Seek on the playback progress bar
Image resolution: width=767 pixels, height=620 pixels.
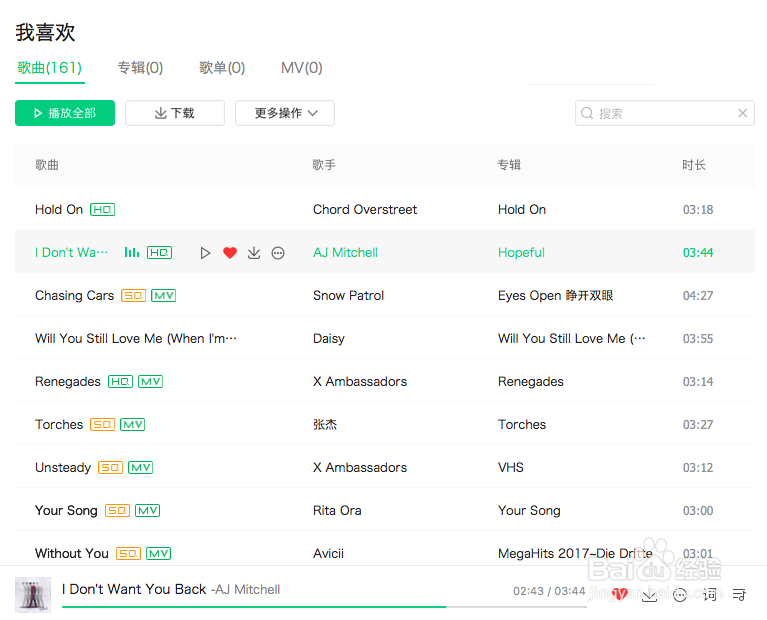tap(324, 607)
